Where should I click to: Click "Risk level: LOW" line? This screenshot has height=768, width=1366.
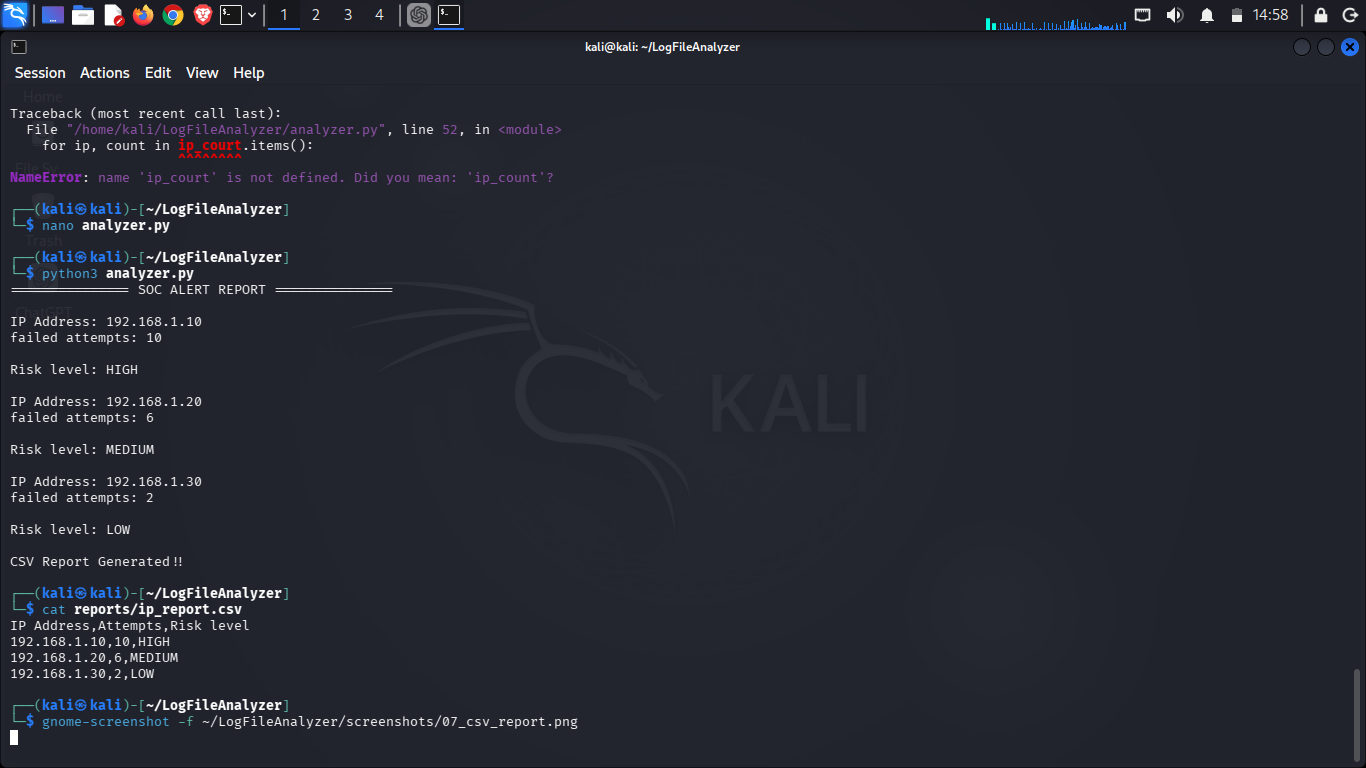click(70, 530)
